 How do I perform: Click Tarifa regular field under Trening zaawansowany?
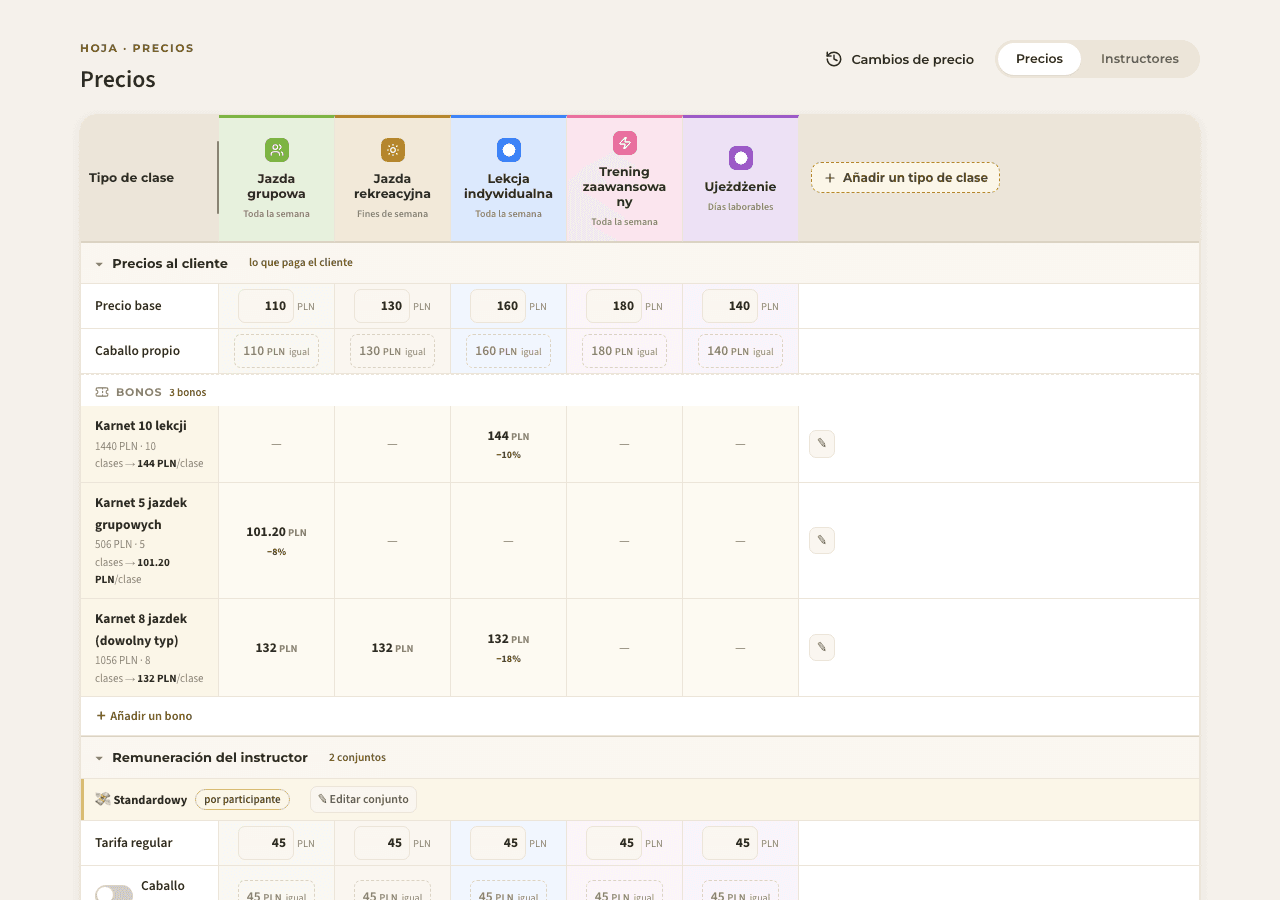(x=614, y=843)
